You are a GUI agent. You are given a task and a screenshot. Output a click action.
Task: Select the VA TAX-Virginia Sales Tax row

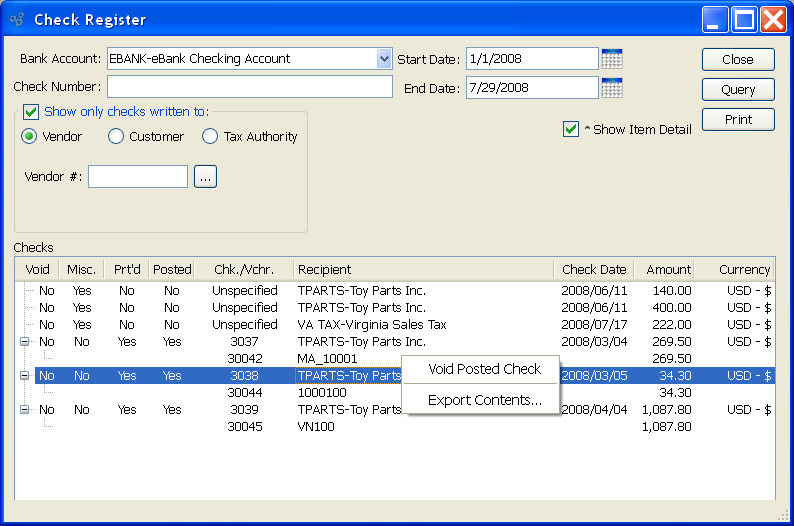[372, 325]
